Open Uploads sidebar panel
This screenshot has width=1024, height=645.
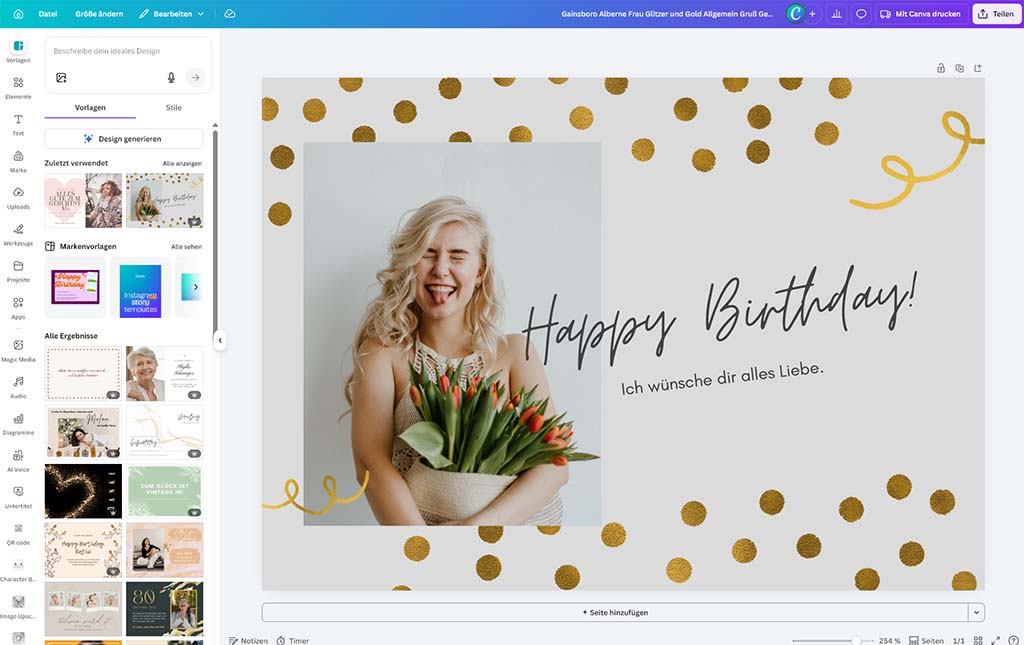(x=18, y=198)
